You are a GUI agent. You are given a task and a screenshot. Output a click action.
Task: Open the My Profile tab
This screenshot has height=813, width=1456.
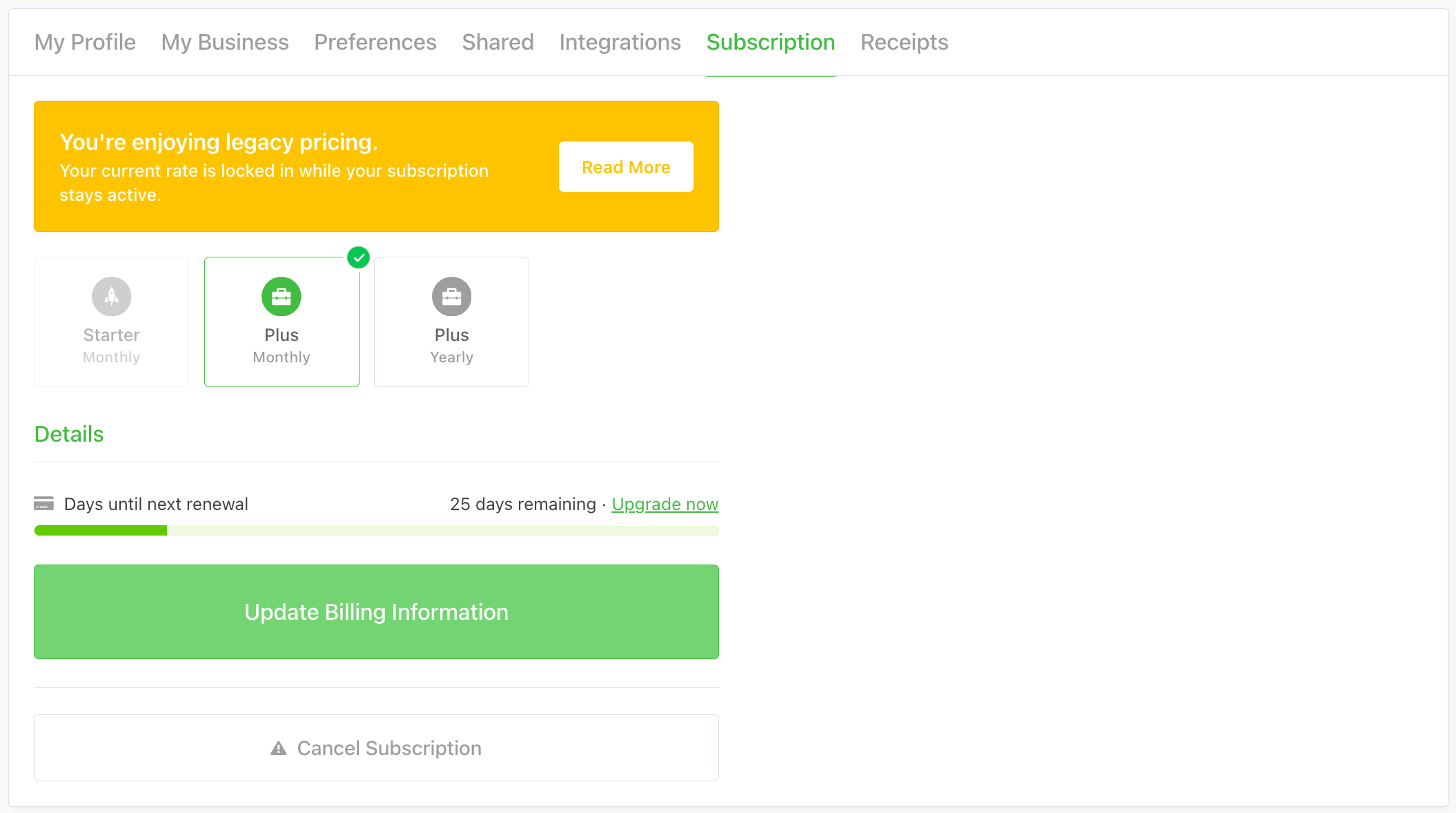pyautogui.click(x=85, y=42)
